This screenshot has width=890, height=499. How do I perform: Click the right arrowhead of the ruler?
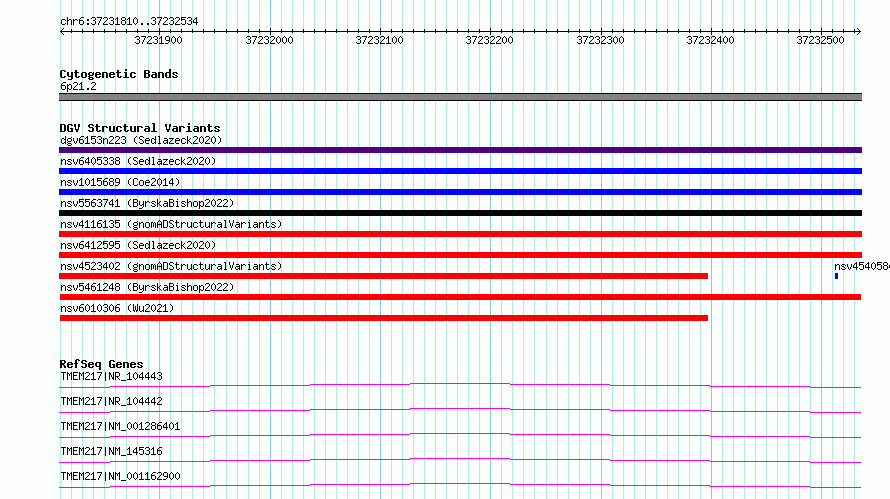(x=858, y=32)
